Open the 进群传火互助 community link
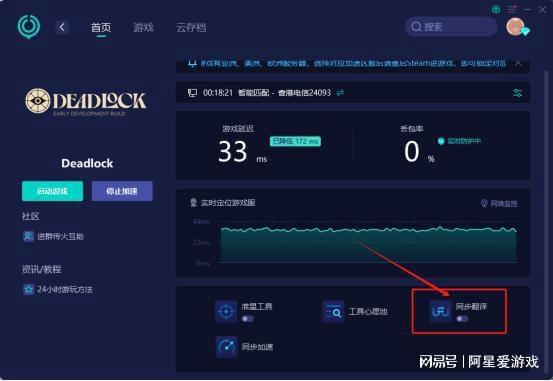 [x=60, y=236]
